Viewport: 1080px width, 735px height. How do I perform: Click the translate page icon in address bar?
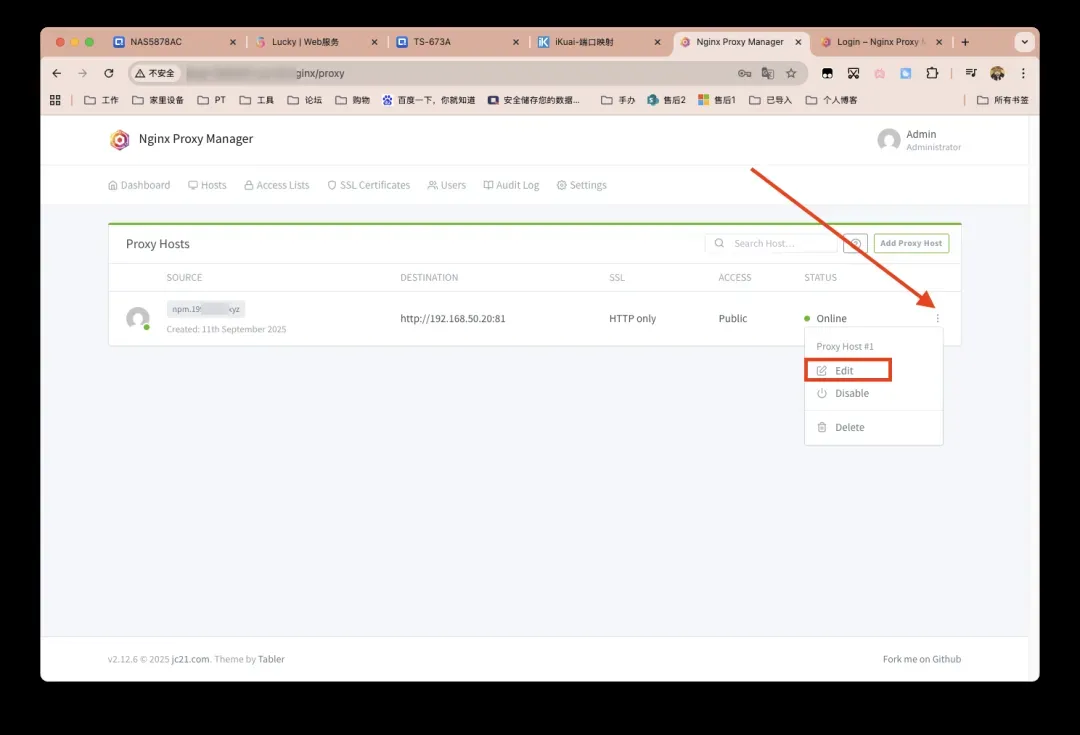768,73
